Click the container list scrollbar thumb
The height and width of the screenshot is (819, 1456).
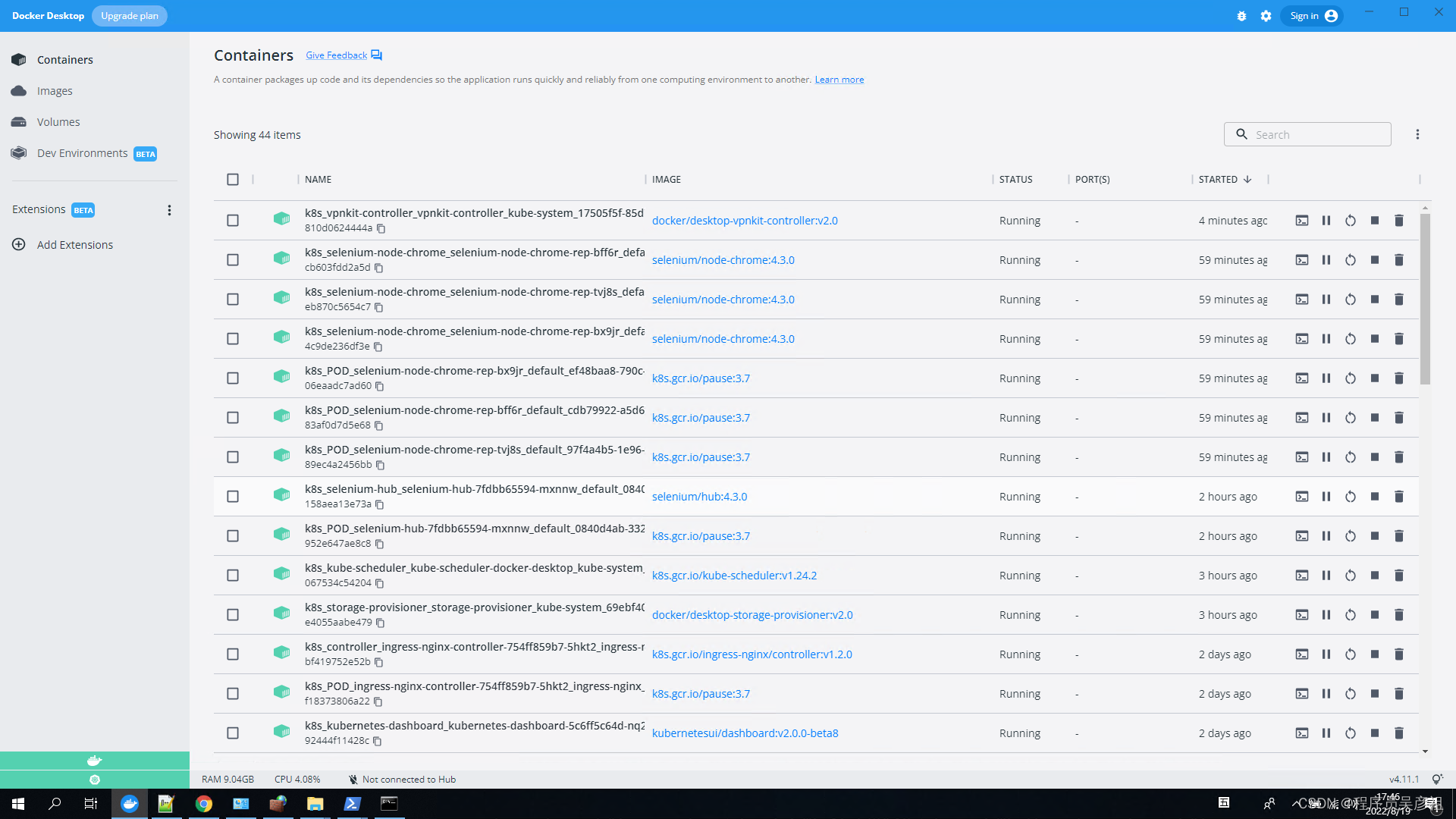tap(1425, 299)
